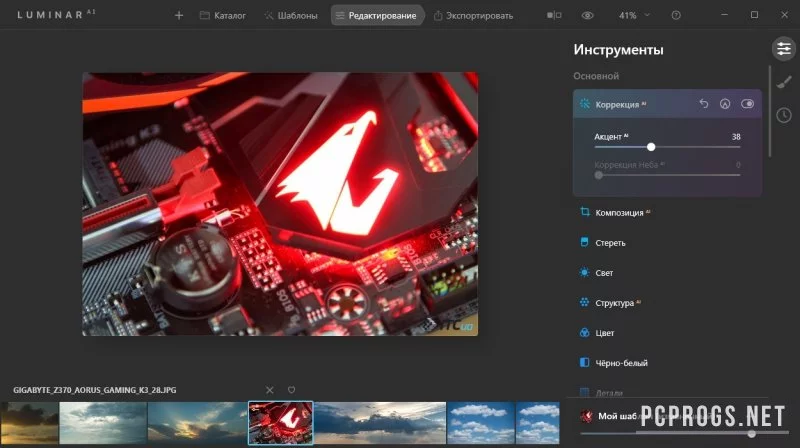Open the 41% zoom dropdown

coord(634,15)
